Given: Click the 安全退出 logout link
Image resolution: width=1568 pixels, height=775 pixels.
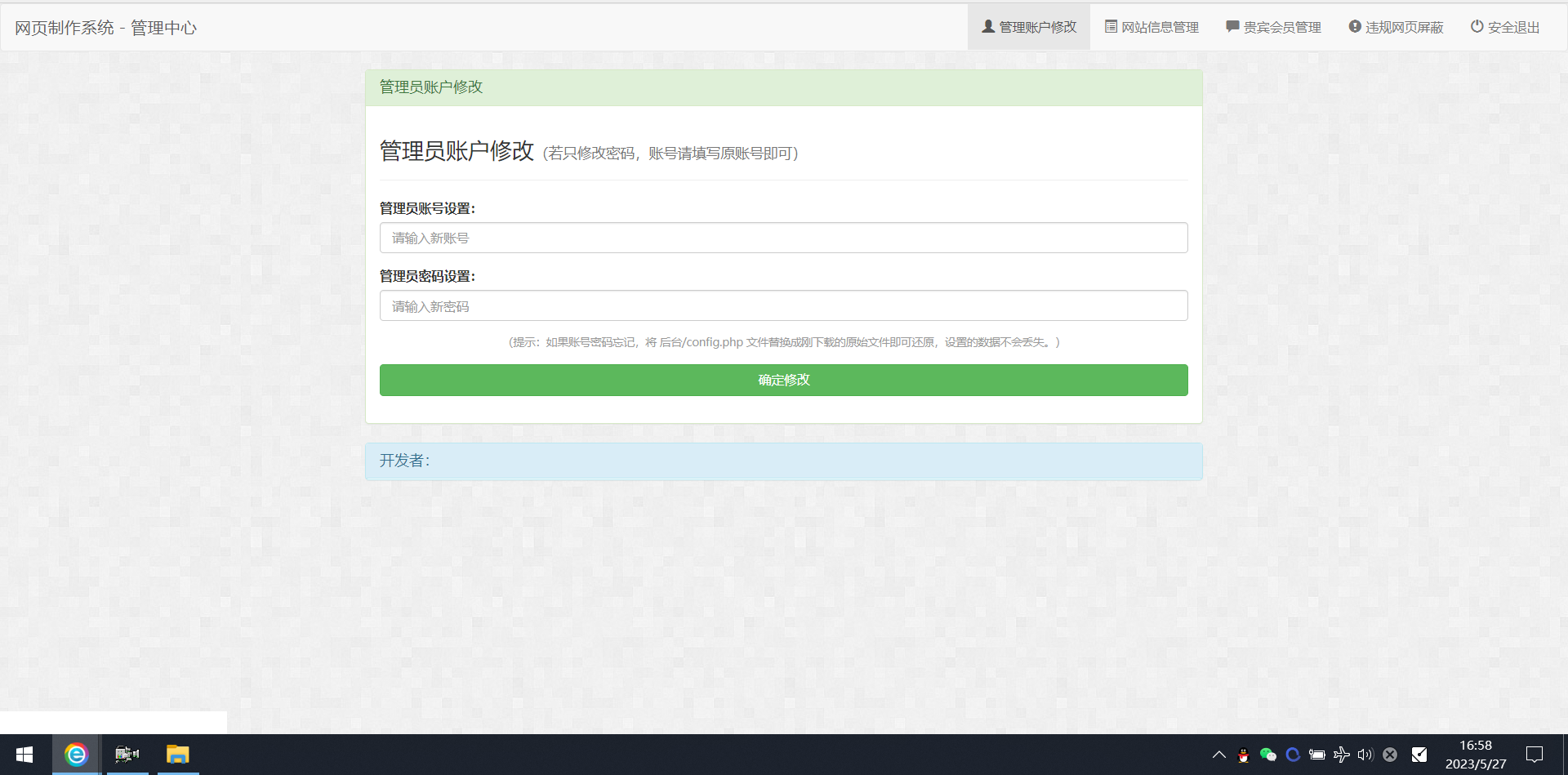Looking at the screenshot, I should (x=1505, y=27).
